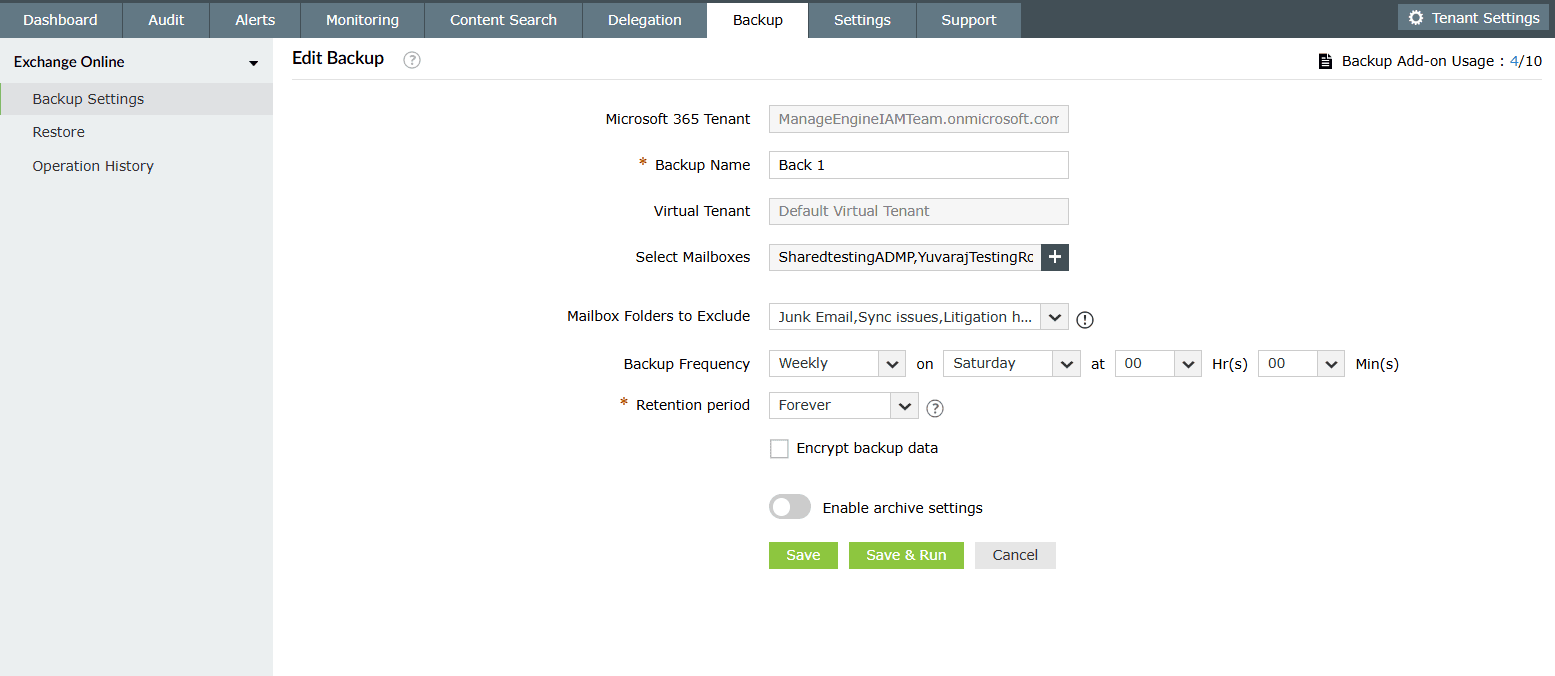This screenshot has width=1555, height=676.
Task: Expand the Retention period Forever dropdown
Action: [843, 405]
